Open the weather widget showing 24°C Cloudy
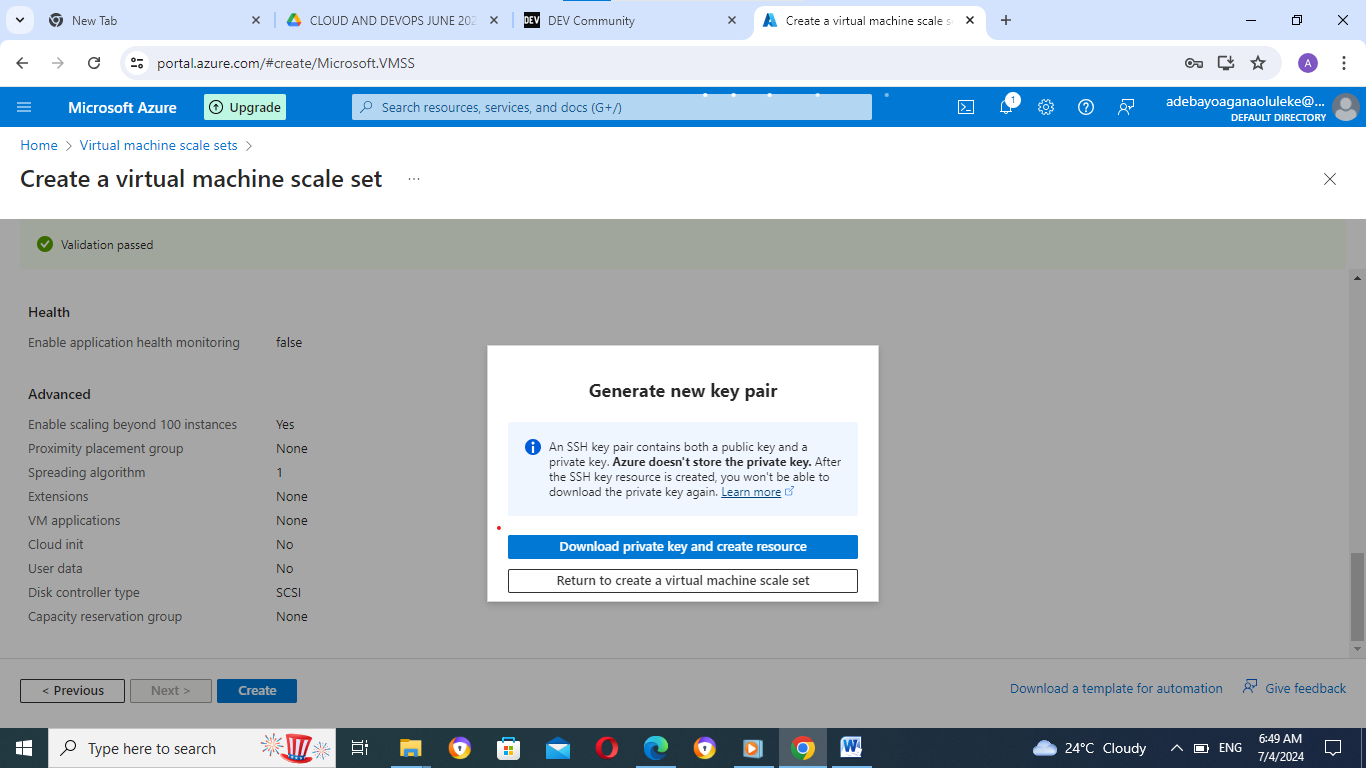This screenshot has width=1366, height=768. point(1089,748)
